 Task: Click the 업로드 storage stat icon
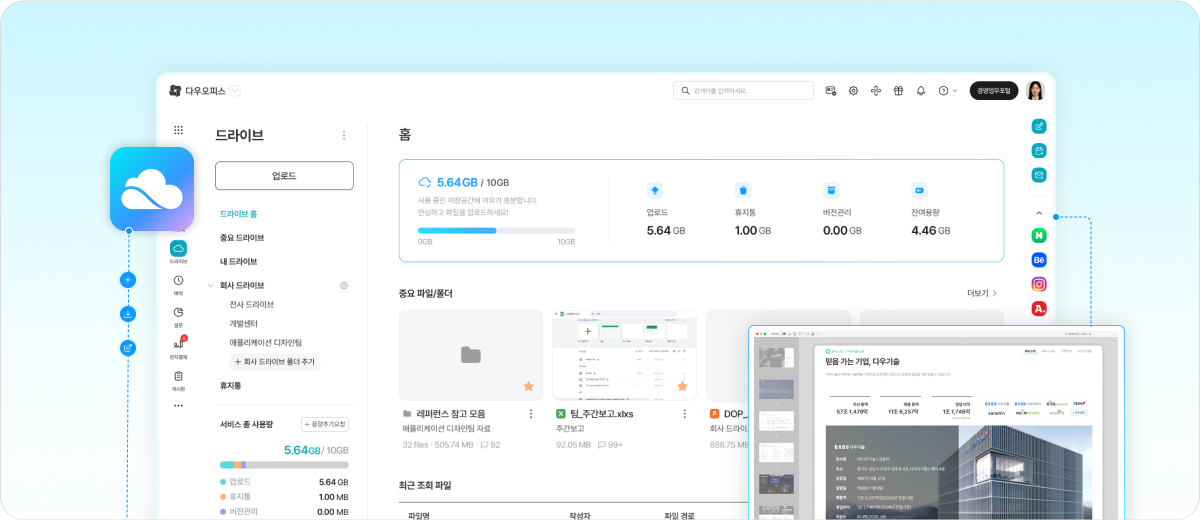[x=655, y=190]
